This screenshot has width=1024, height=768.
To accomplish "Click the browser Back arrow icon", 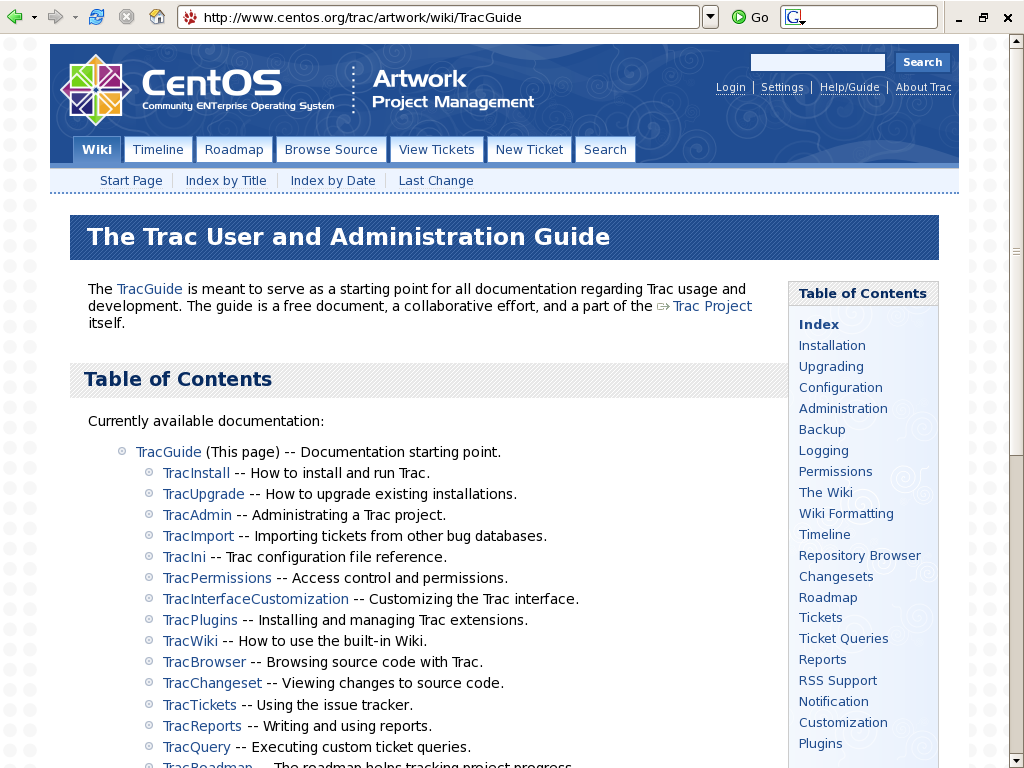I will (14, 17).
